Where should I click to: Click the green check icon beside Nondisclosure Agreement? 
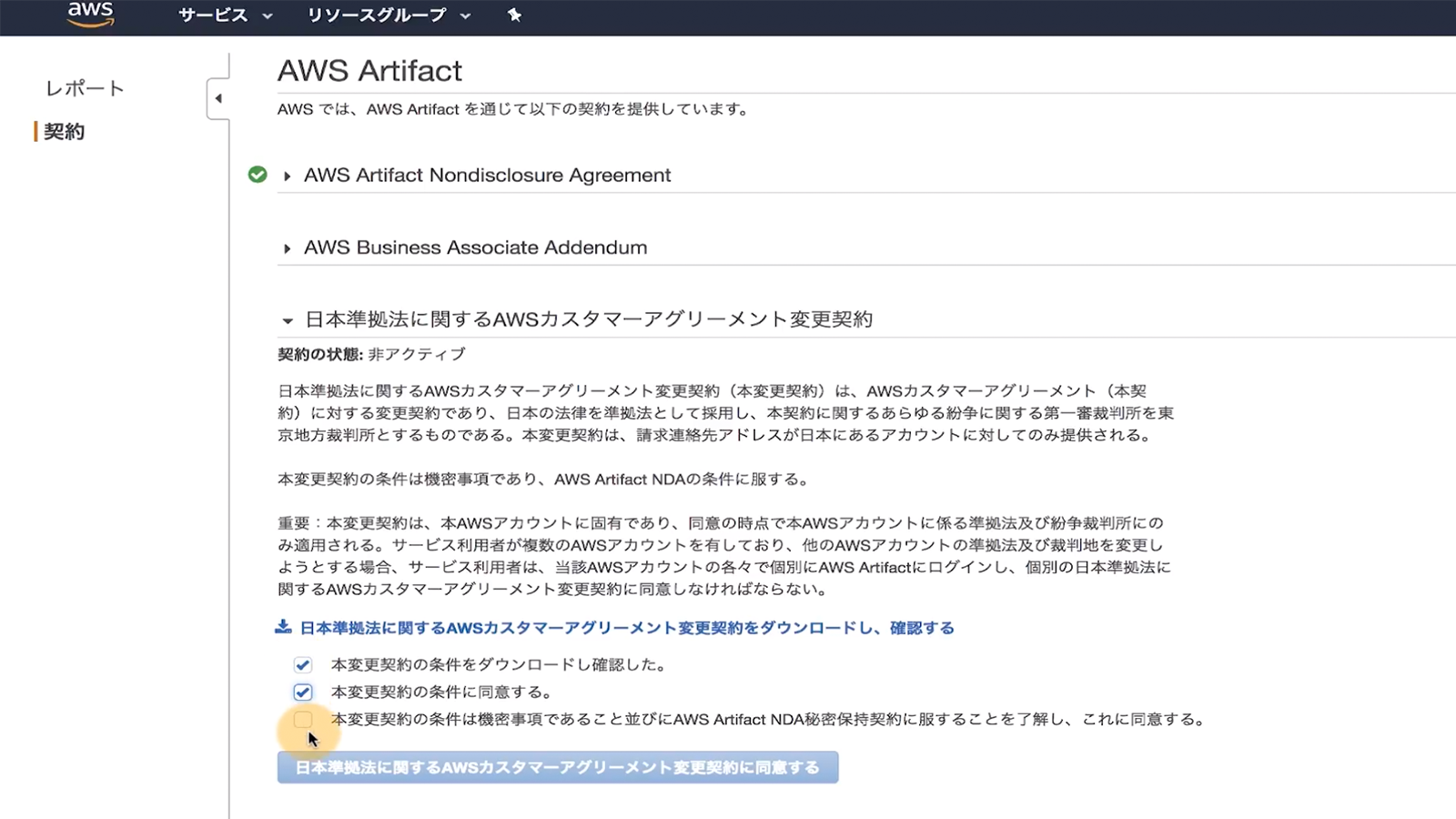pyautogui.click(x=258, y=174)
